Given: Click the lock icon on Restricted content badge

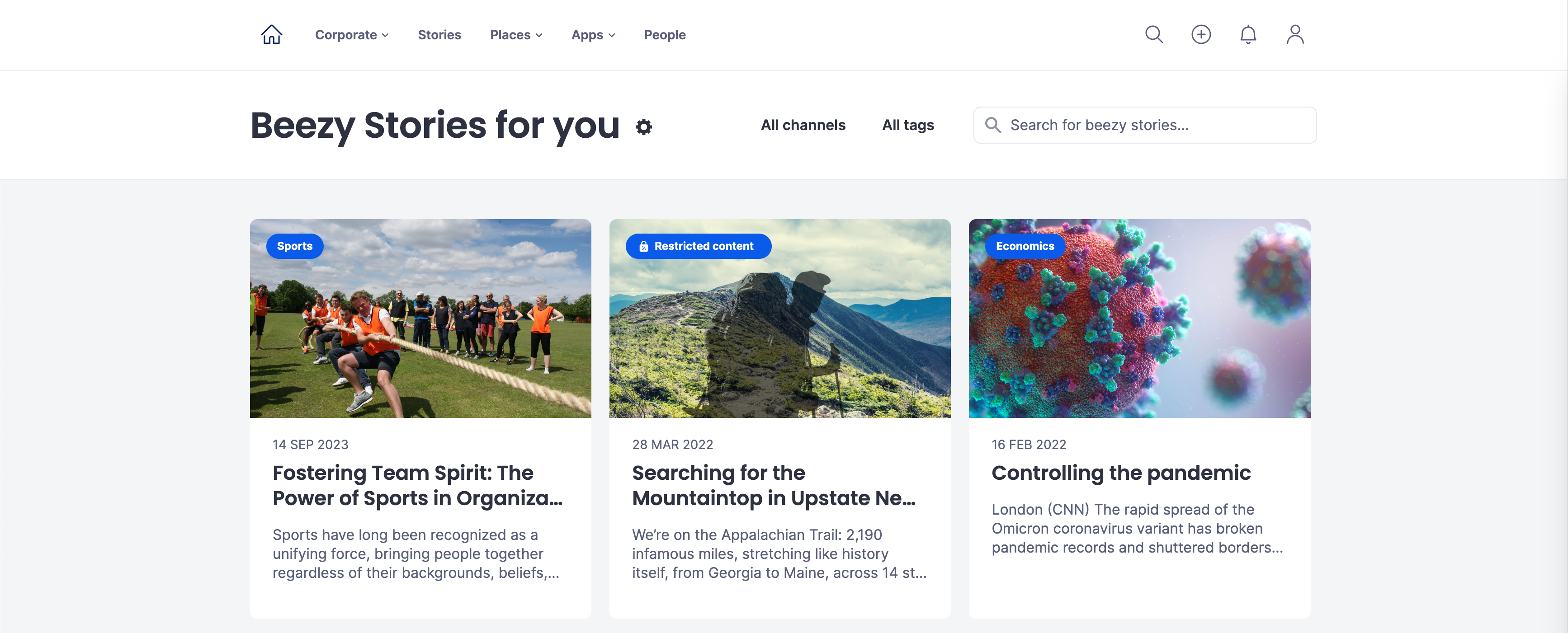Looking at the screenshot, I should click(643, 246).
